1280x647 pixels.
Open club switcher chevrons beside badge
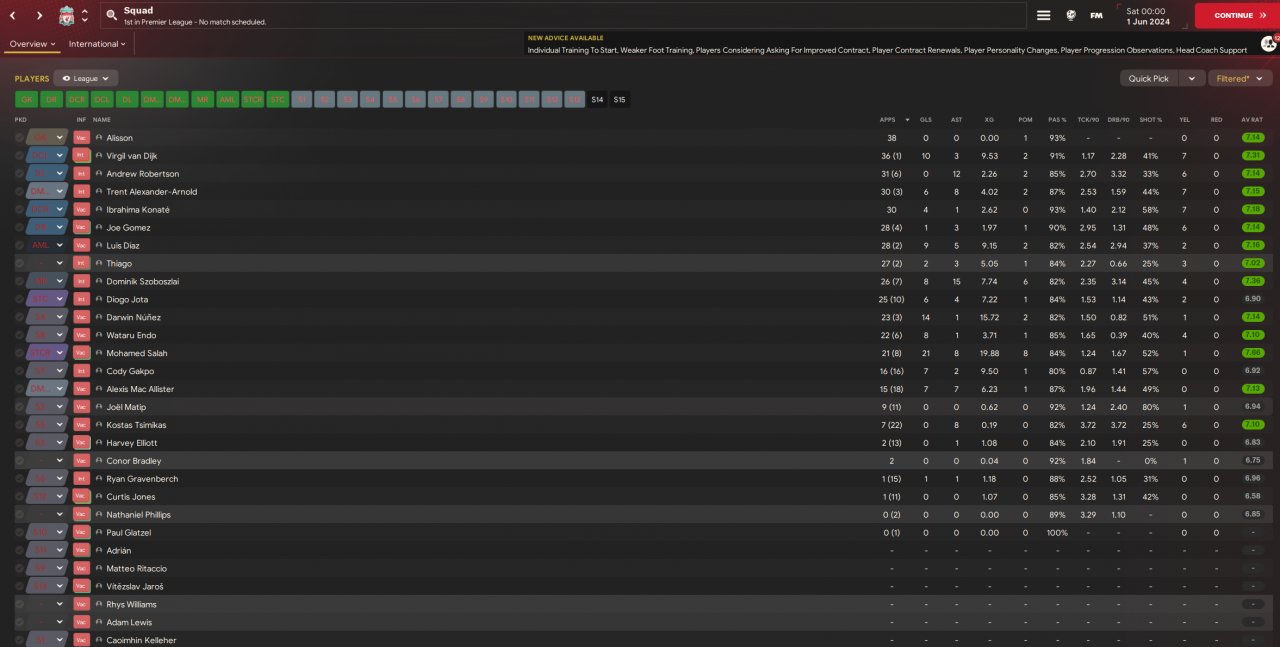pyautogui.click(x=85, y=16)
